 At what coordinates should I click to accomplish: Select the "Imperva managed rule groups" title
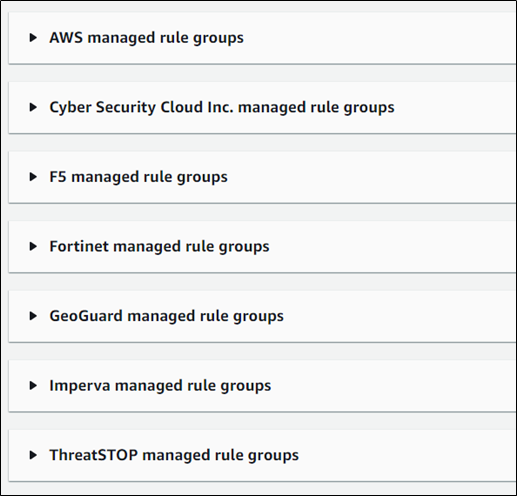click(x=160, y=386)
